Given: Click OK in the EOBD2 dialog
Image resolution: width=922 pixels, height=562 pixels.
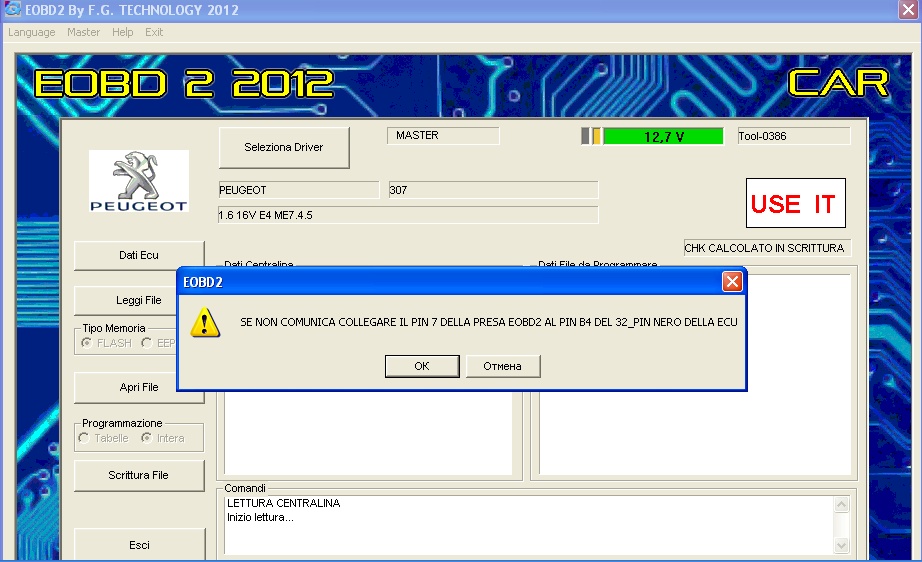Looking at the screenshot, I should coord(422,366).
